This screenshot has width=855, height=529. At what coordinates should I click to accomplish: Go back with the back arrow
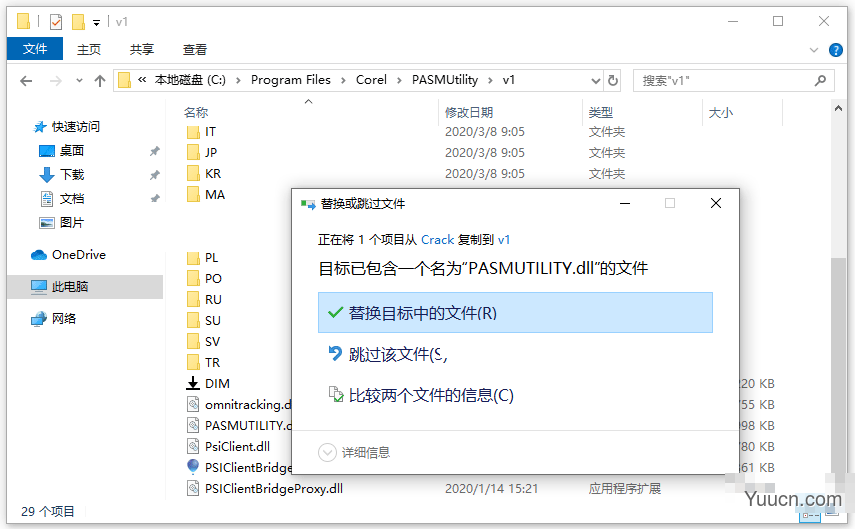point(26,81)
